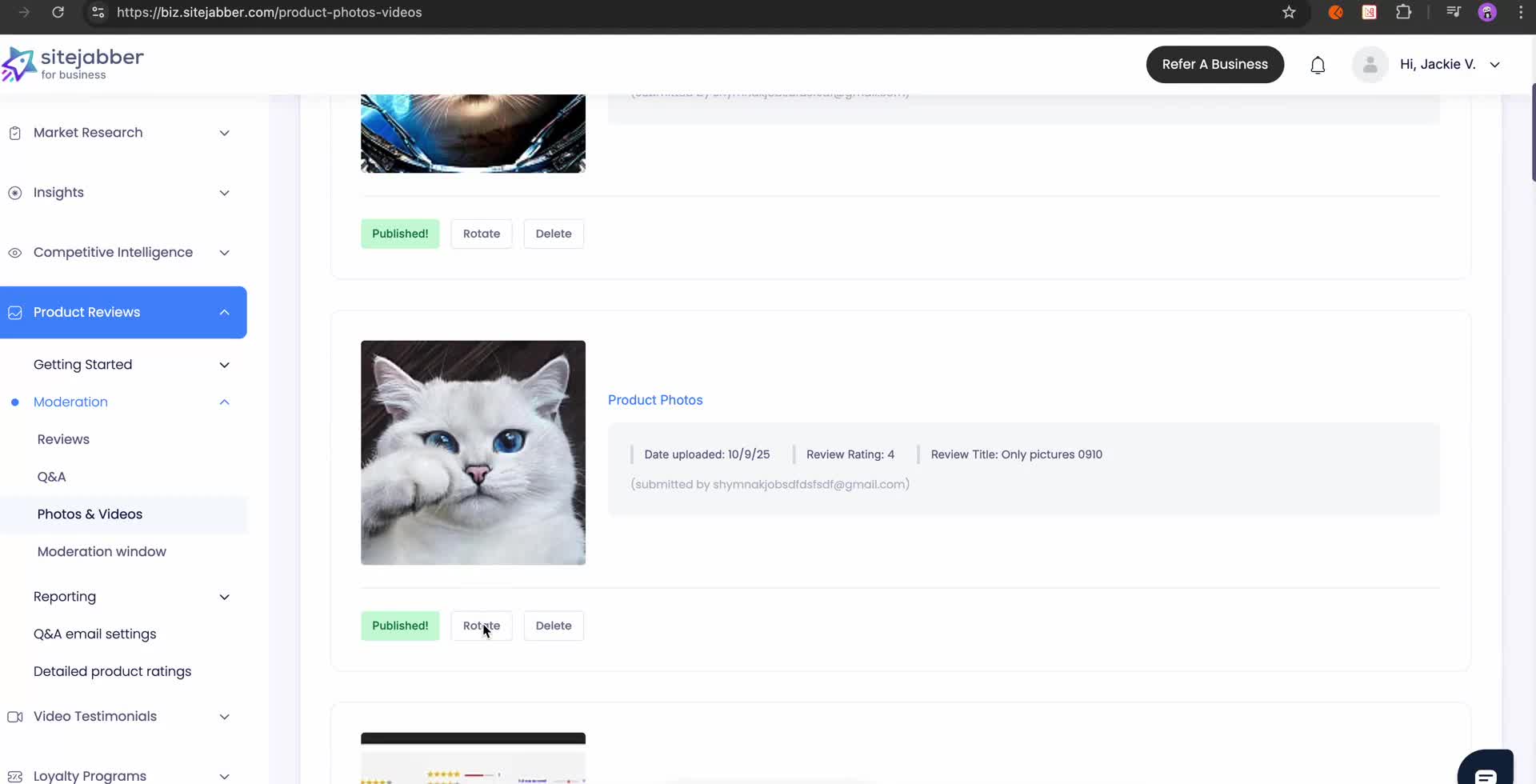Viewport: 1536px width, 784px height.
Task: Click the Loyalty Programs sidebar icon
Action: (x=15, y=776)
